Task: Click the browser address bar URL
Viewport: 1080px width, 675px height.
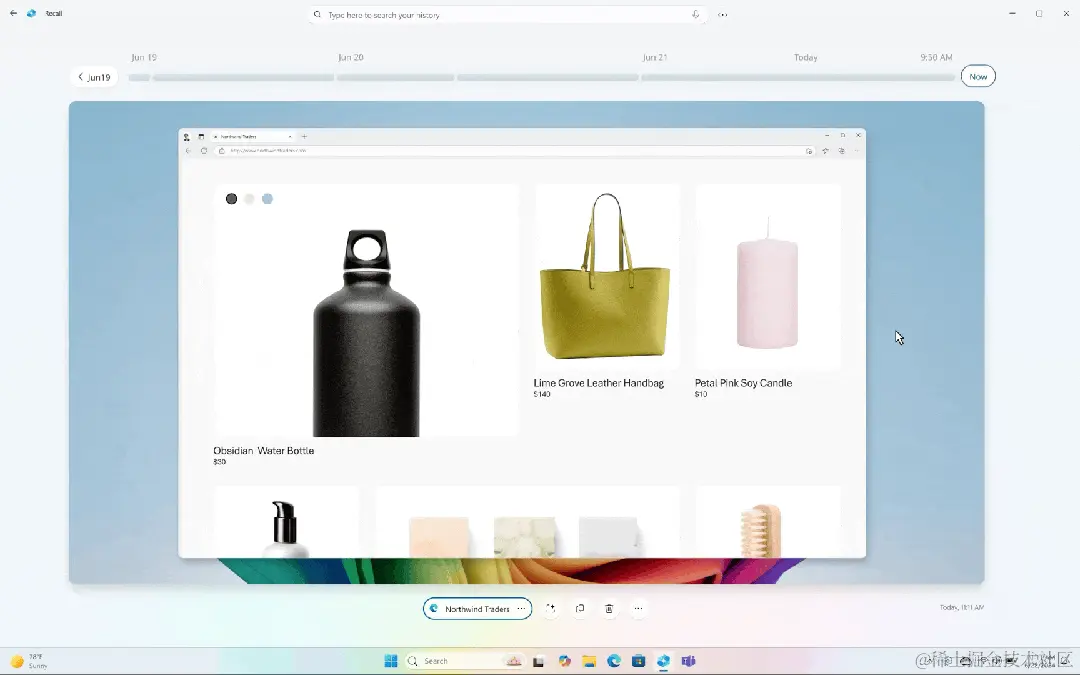Action: click(269, 150)
